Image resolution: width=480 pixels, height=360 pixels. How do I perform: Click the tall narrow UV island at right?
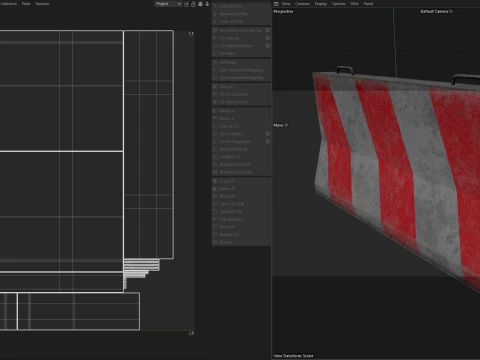(149, 144)
